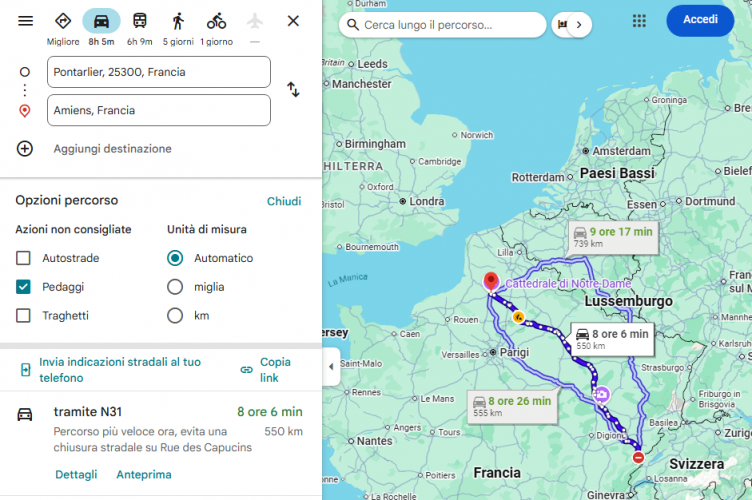This screenshot has width=752, height=500.
Task: Click the Parigi city label on map
Action: [514, 352]
